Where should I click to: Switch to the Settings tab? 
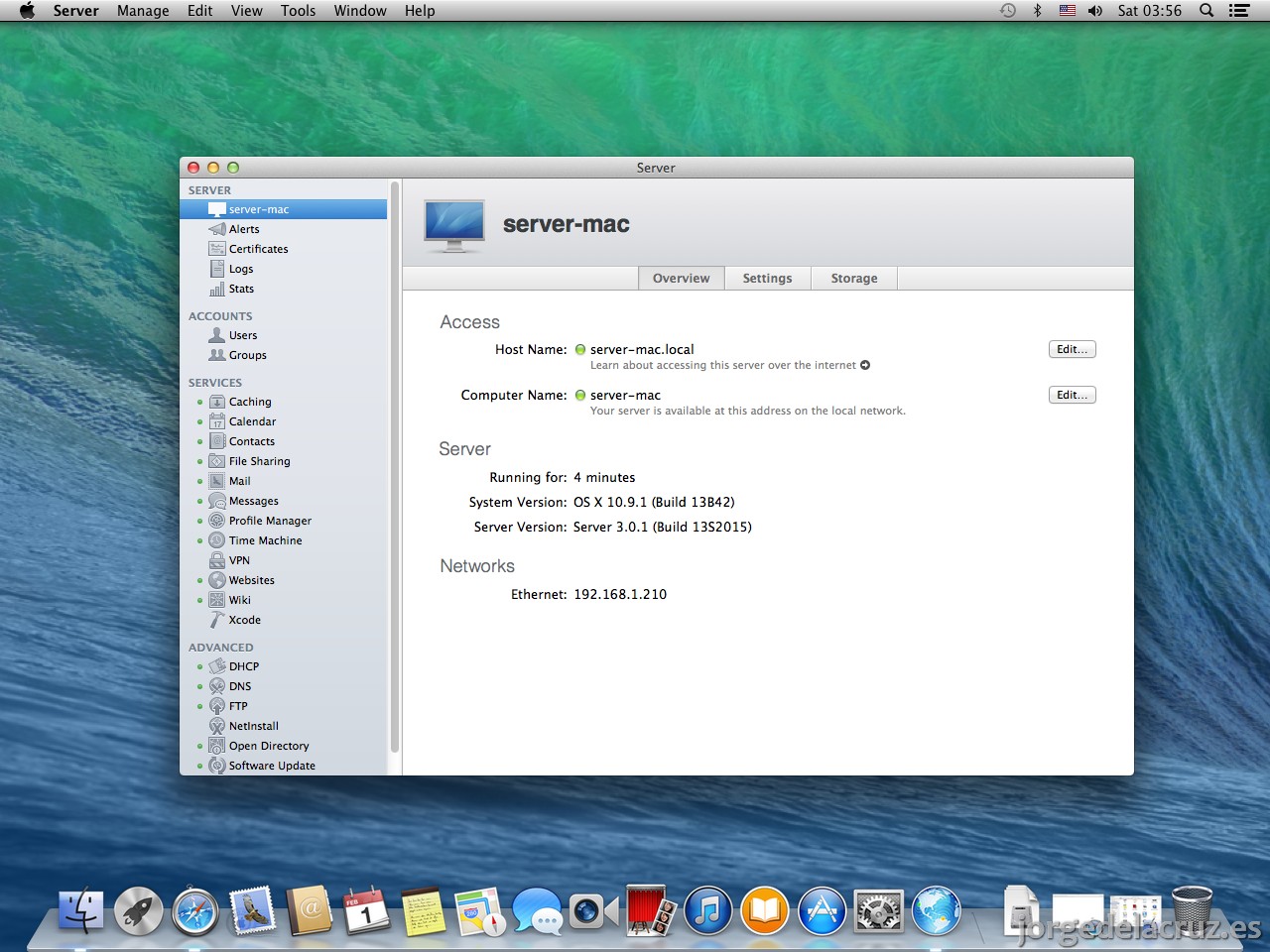(x=768, y=279)
